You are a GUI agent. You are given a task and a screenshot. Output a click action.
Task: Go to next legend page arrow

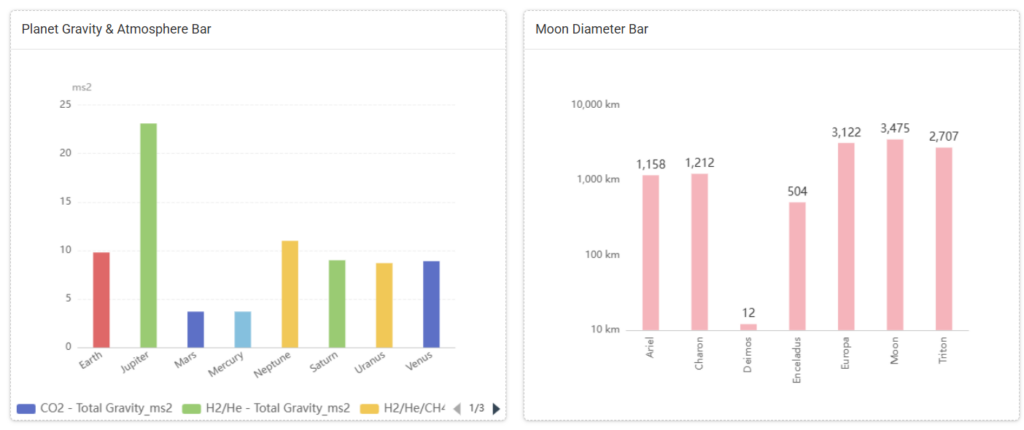point(496,409)
